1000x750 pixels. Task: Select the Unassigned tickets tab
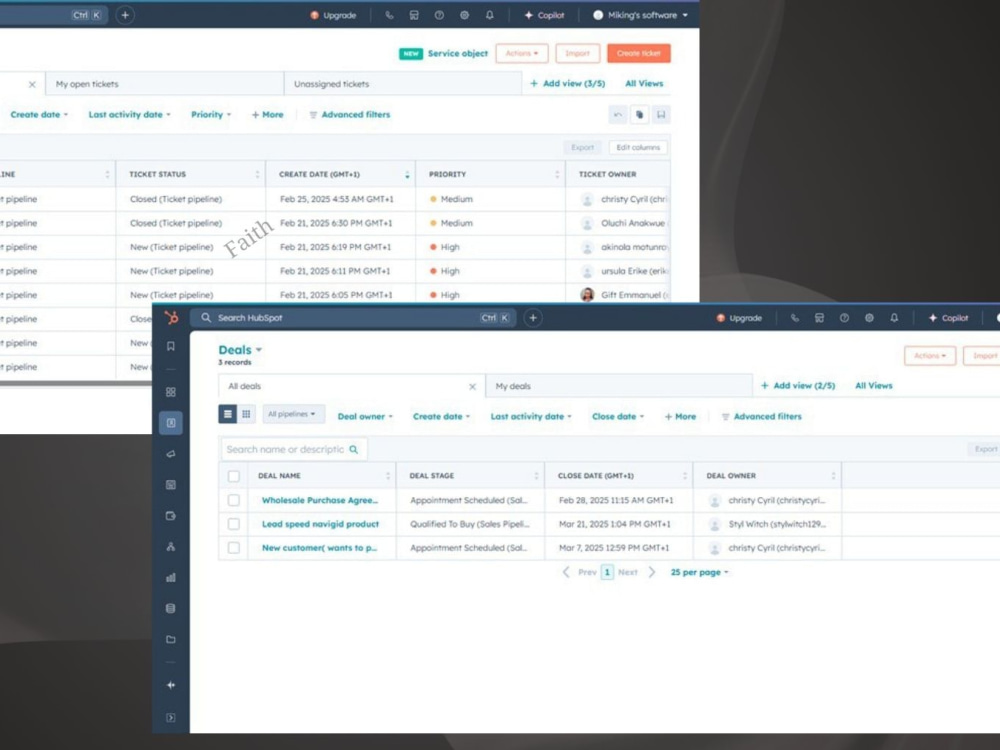[x=402, y=84]
